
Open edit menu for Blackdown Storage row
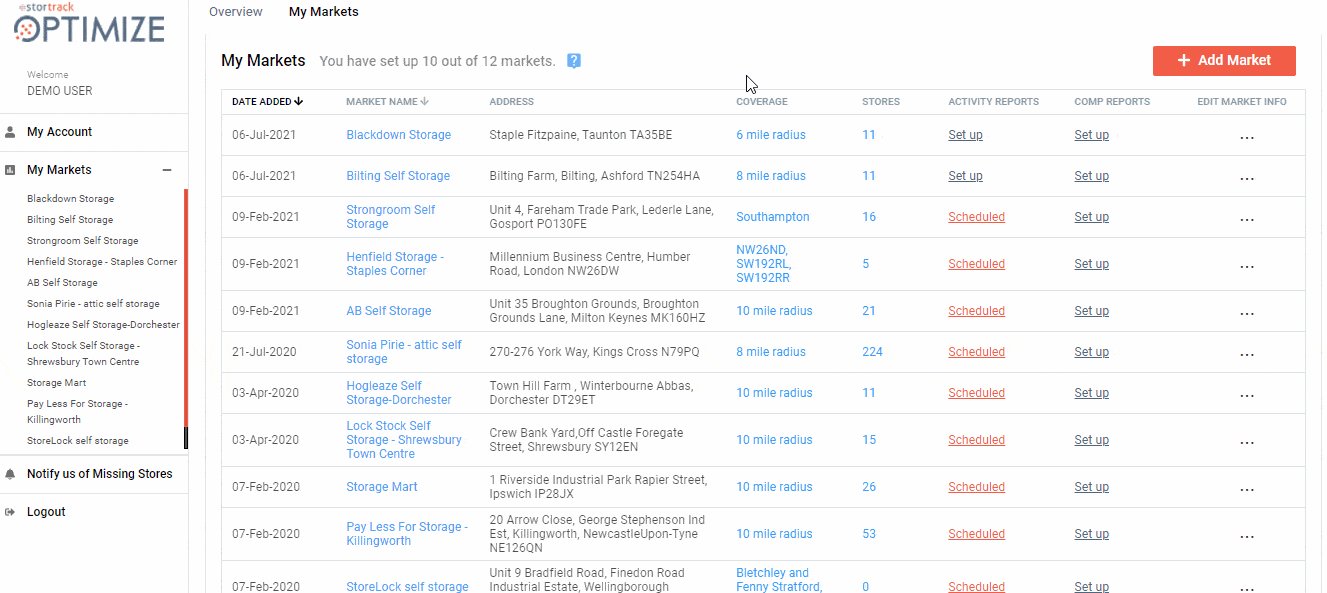pos(1247,138)
